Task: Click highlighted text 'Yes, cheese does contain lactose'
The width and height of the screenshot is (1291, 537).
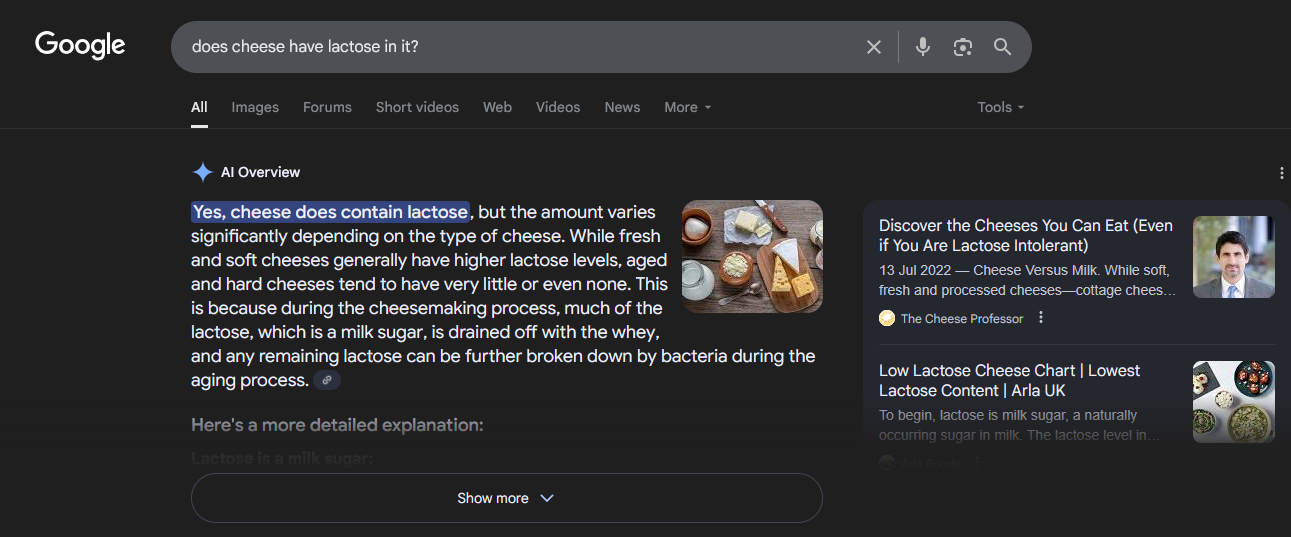Action: tap(330, 212)
